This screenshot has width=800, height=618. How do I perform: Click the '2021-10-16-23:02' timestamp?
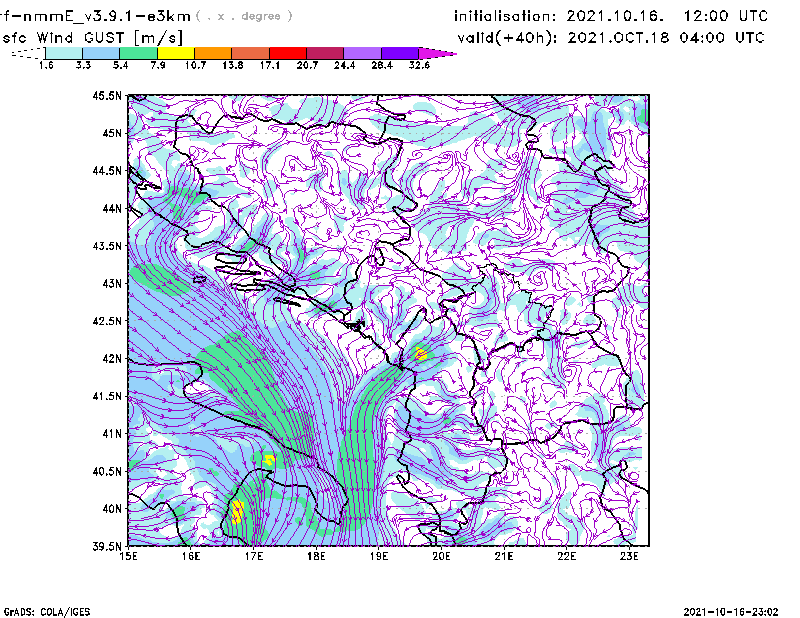point(731,612)
